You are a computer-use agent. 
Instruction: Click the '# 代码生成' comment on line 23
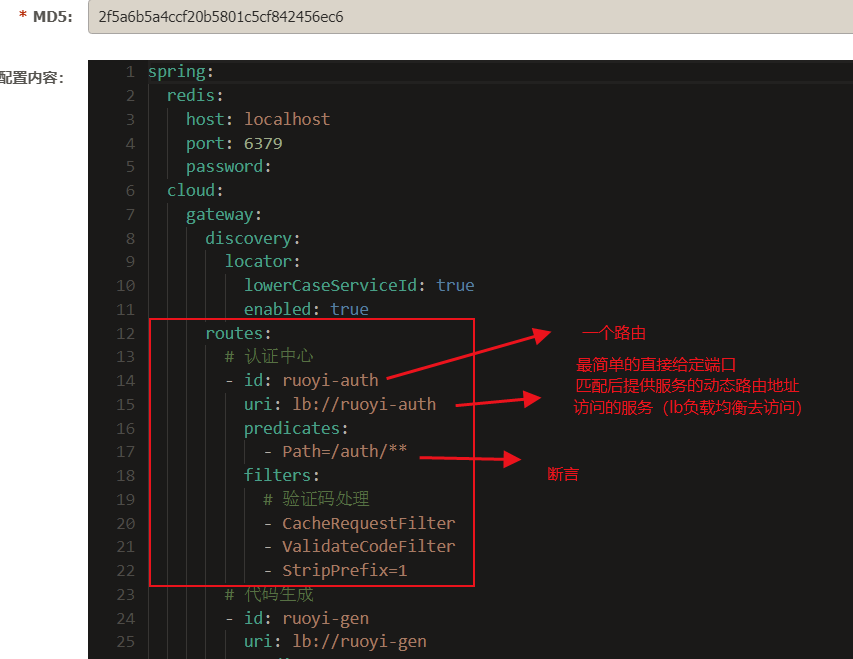[x=269, y=594]
